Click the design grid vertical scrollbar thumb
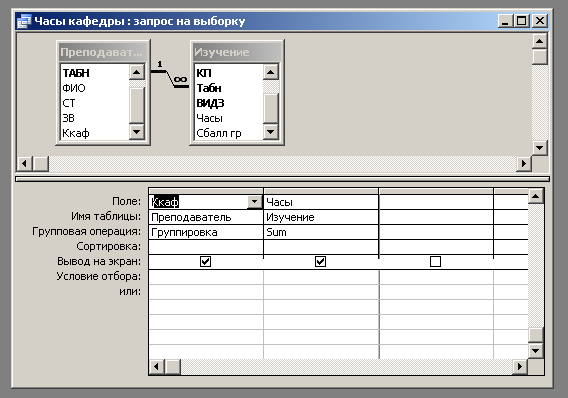This screenshot has height=398, width=568. click(535, 335)
